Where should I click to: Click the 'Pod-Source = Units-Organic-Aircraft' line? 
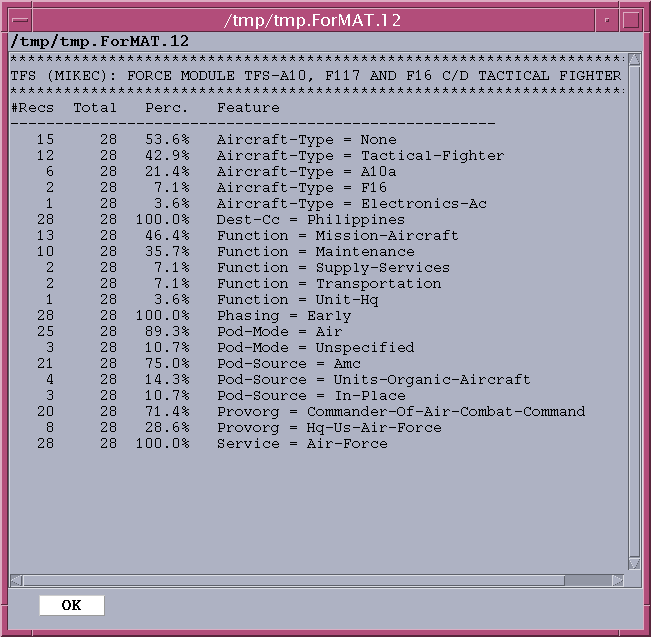click(373, 380)
